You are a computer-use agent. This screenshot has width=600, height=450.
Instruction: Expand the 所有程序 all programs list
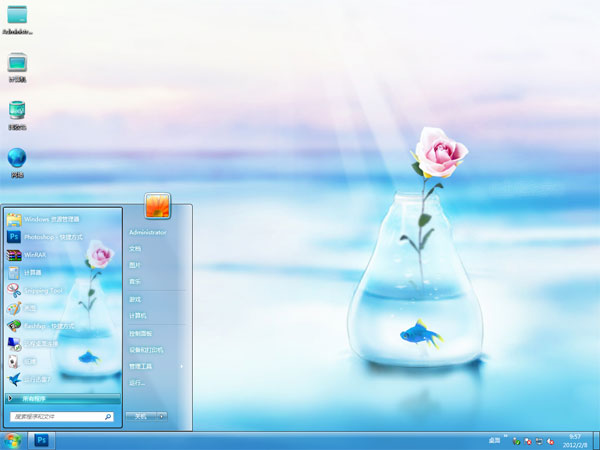click(x=40, y=397)
